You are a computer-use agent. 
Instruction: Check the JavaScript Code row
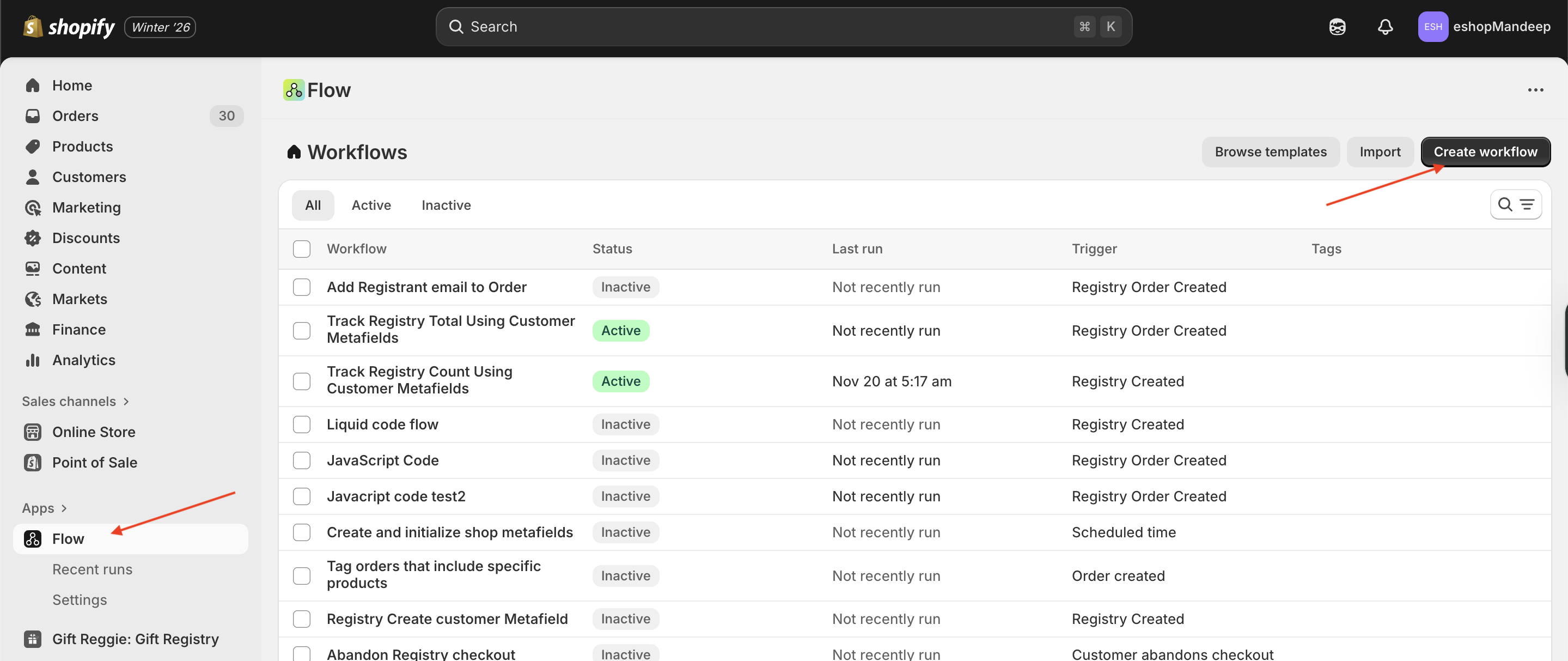click(x=301, y=460)
